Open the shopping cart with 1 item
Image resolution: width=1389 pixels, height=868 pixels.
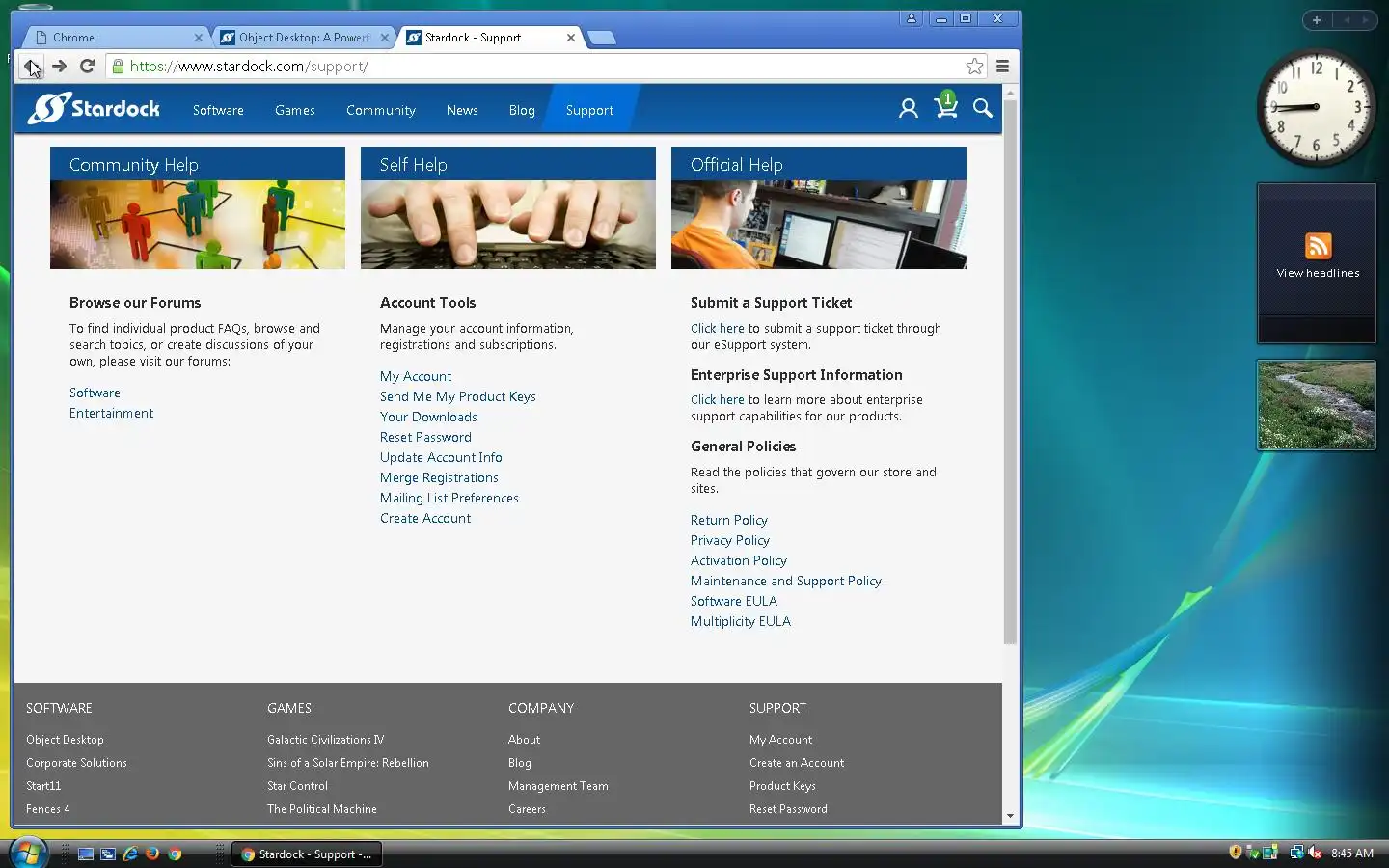coord(946,105)
